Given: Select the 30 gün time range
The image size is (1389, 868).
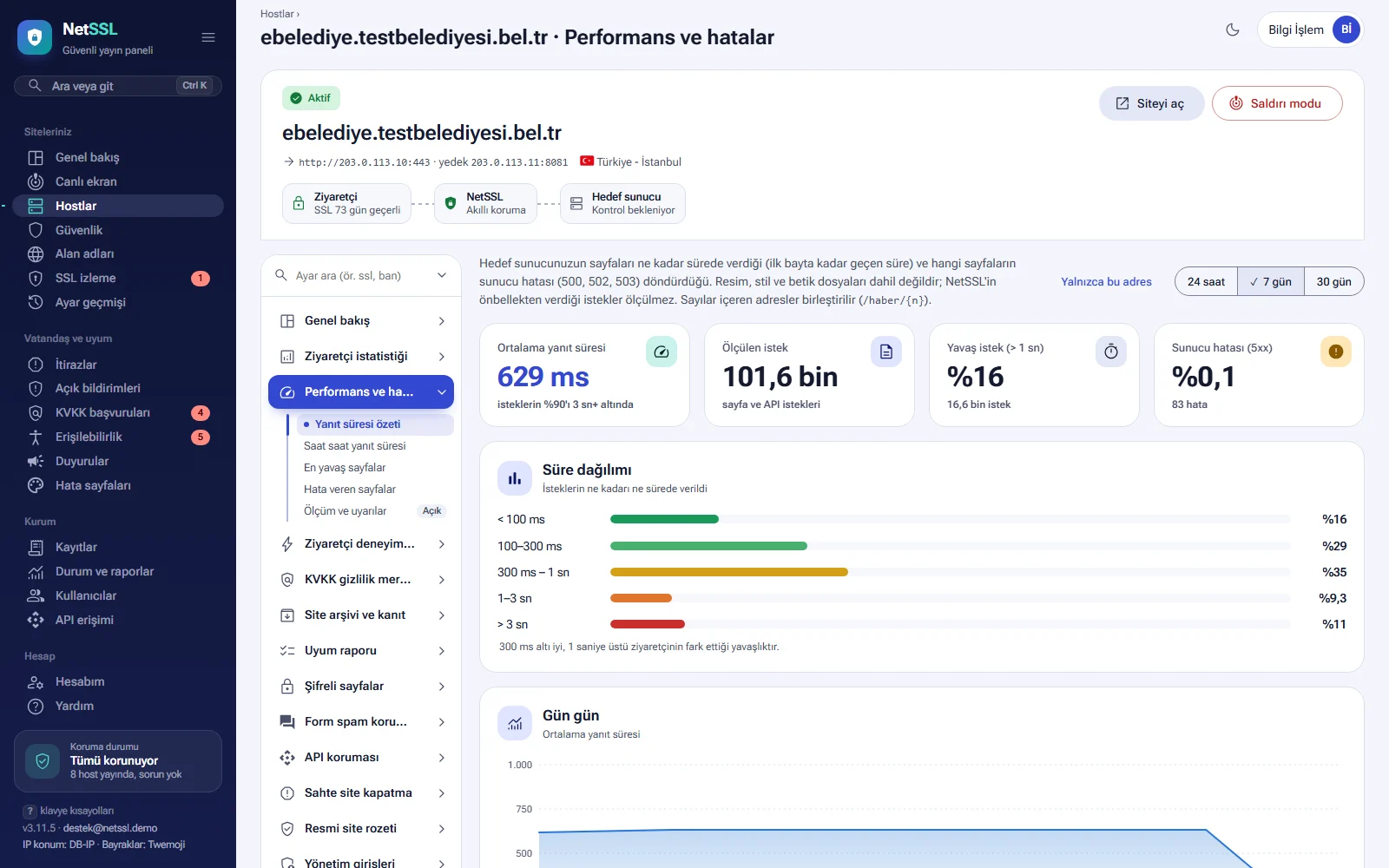Looking at the screenshot, I should (x=1333, y=281).
